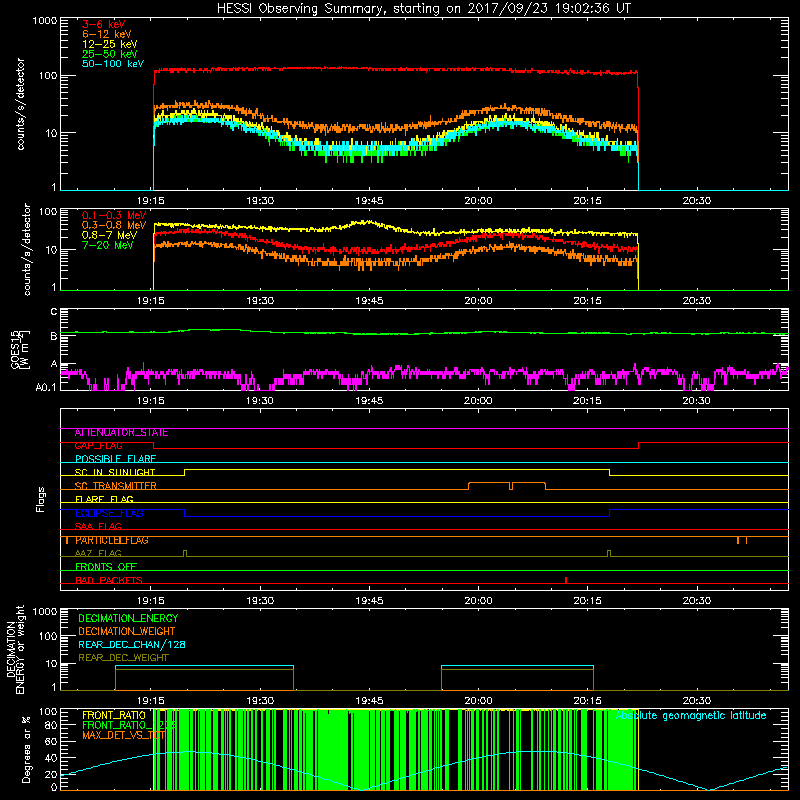Click the MAX_DET_VS_TOT legend label

point(123,735)
